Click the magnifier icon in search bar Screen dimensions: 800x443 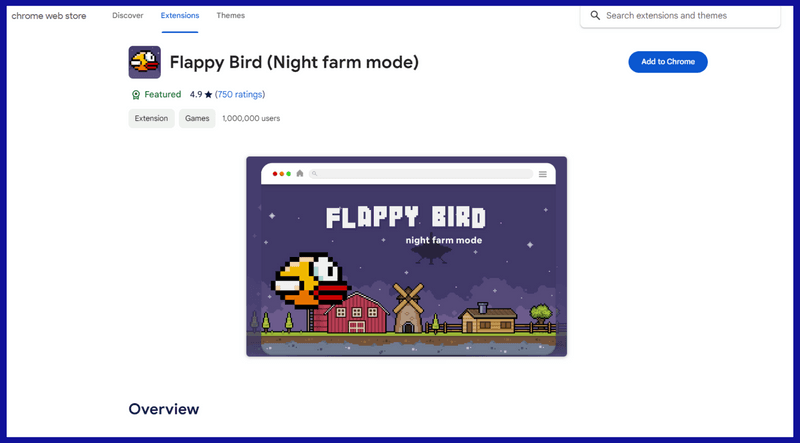[x=595, y=16]
